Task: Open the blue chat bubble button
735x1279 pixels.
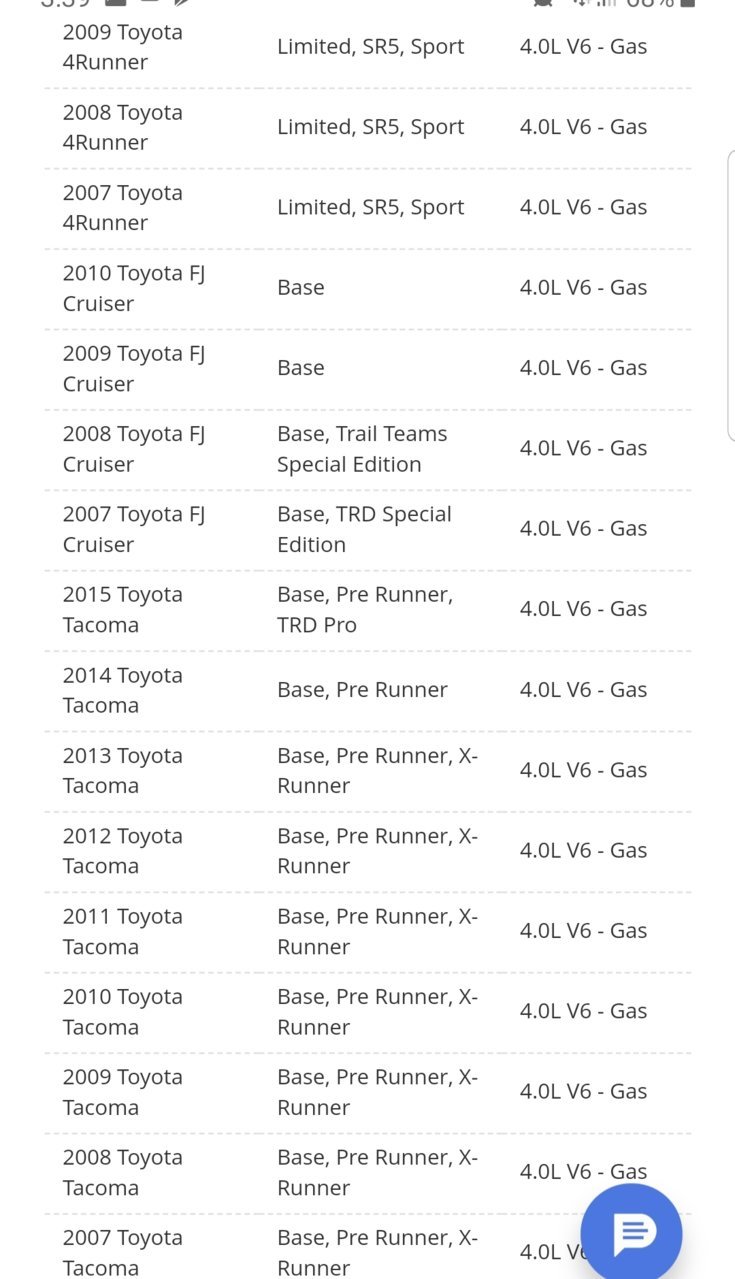Action: point(631,1234)
